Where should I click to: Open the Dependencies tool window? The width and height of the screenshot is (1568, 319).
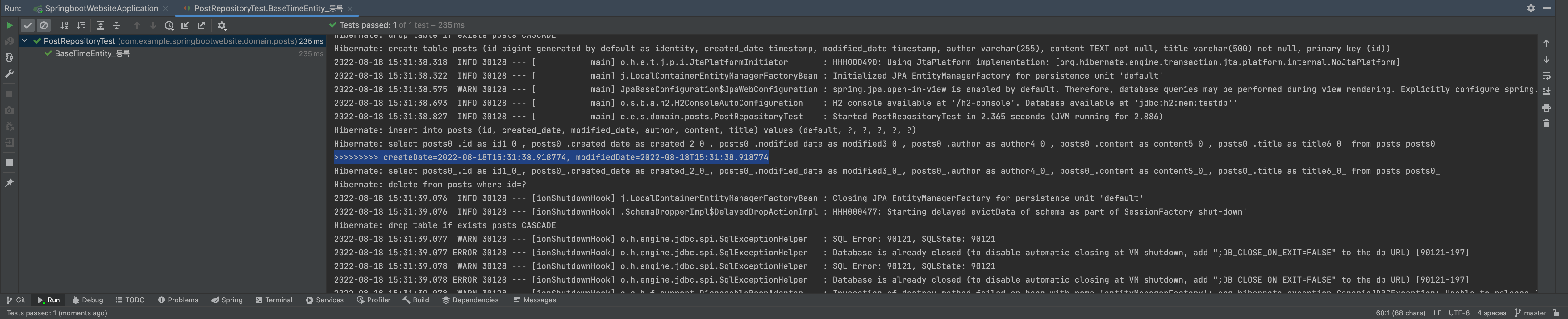(x=470, y=300)
